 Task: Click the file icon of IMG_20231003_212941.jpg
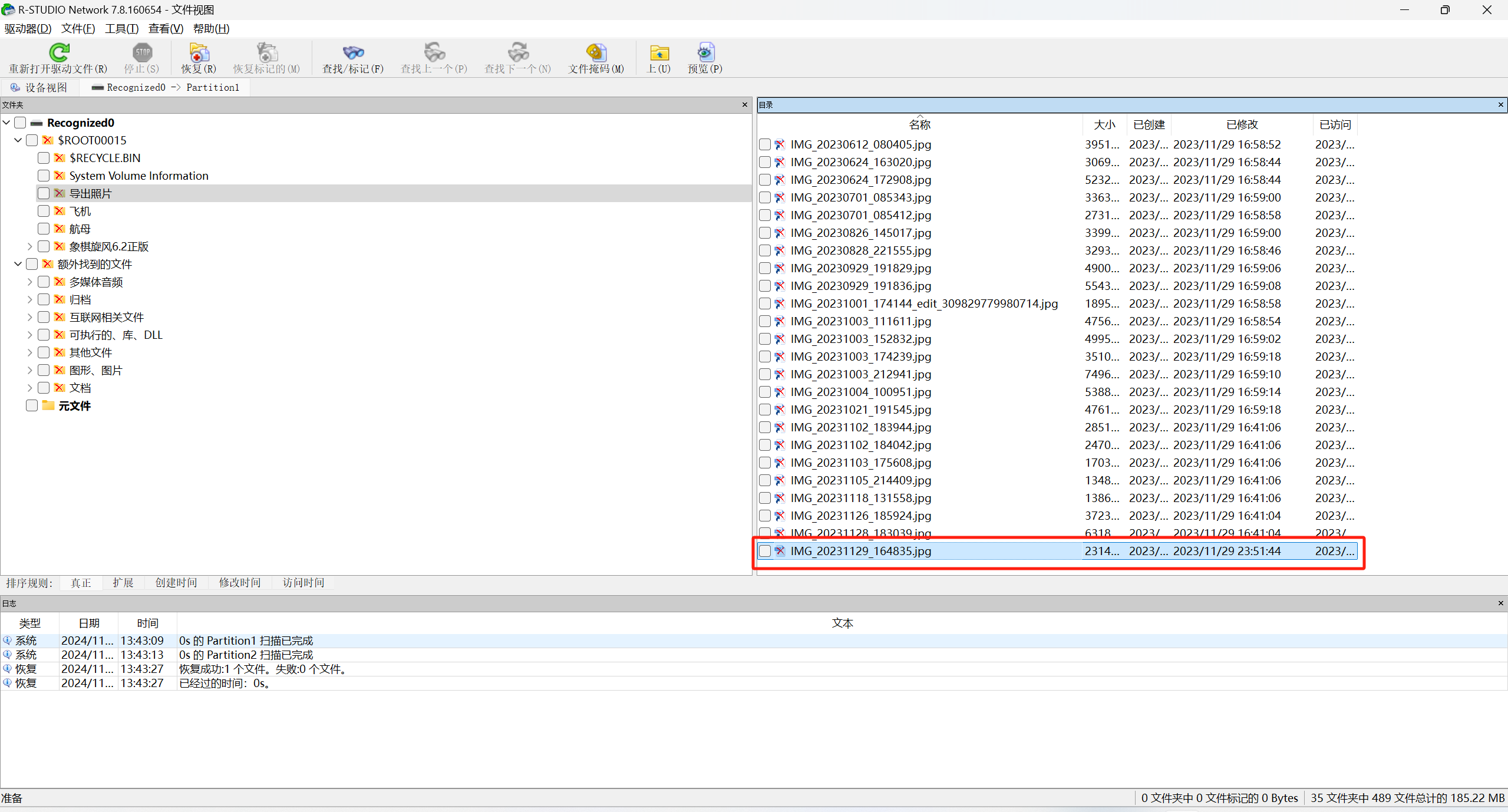click(780, 374)
